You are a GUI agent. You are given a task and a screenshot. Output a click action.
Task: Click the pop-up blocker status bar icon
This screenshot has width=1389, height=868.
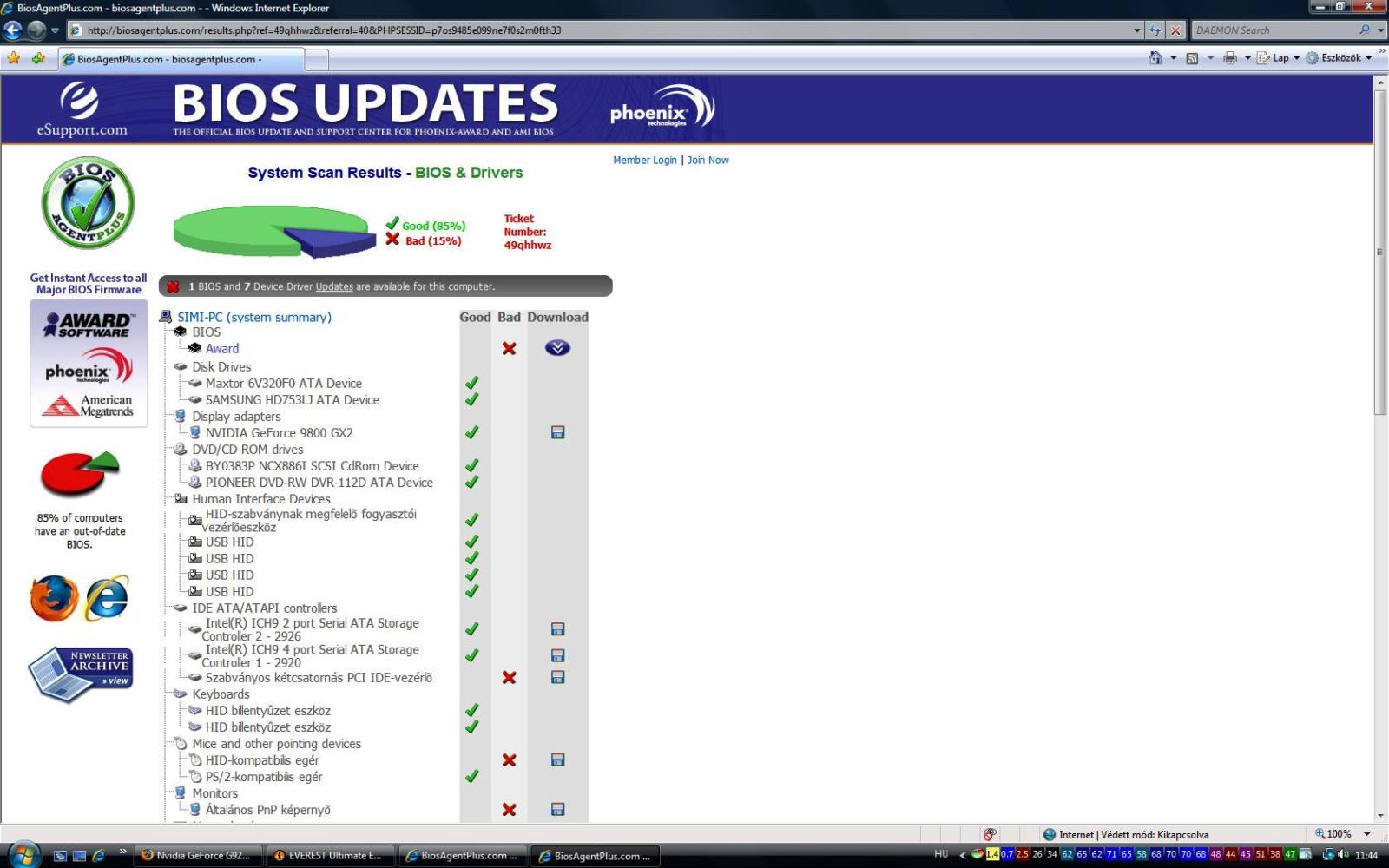click(990, 834)
